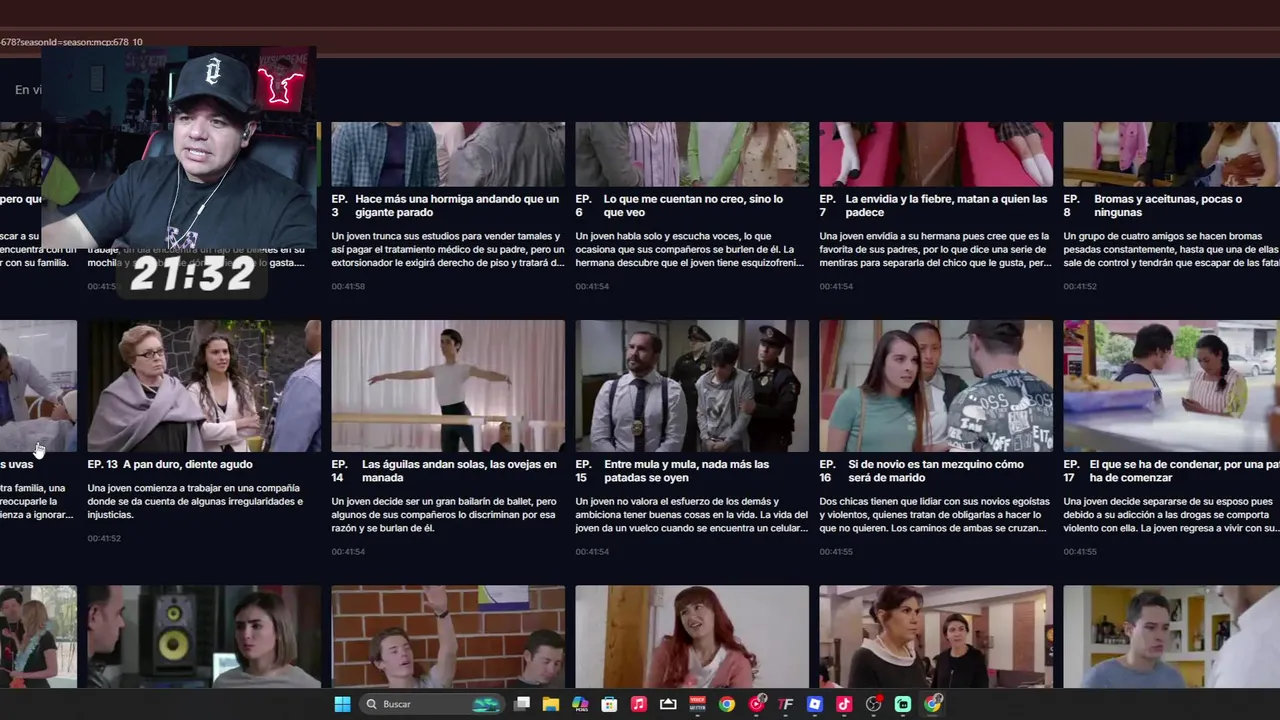Click the Buscar taskbar search box
Viewport: 1280px width, 720px height.
click(x=432, y=704)
